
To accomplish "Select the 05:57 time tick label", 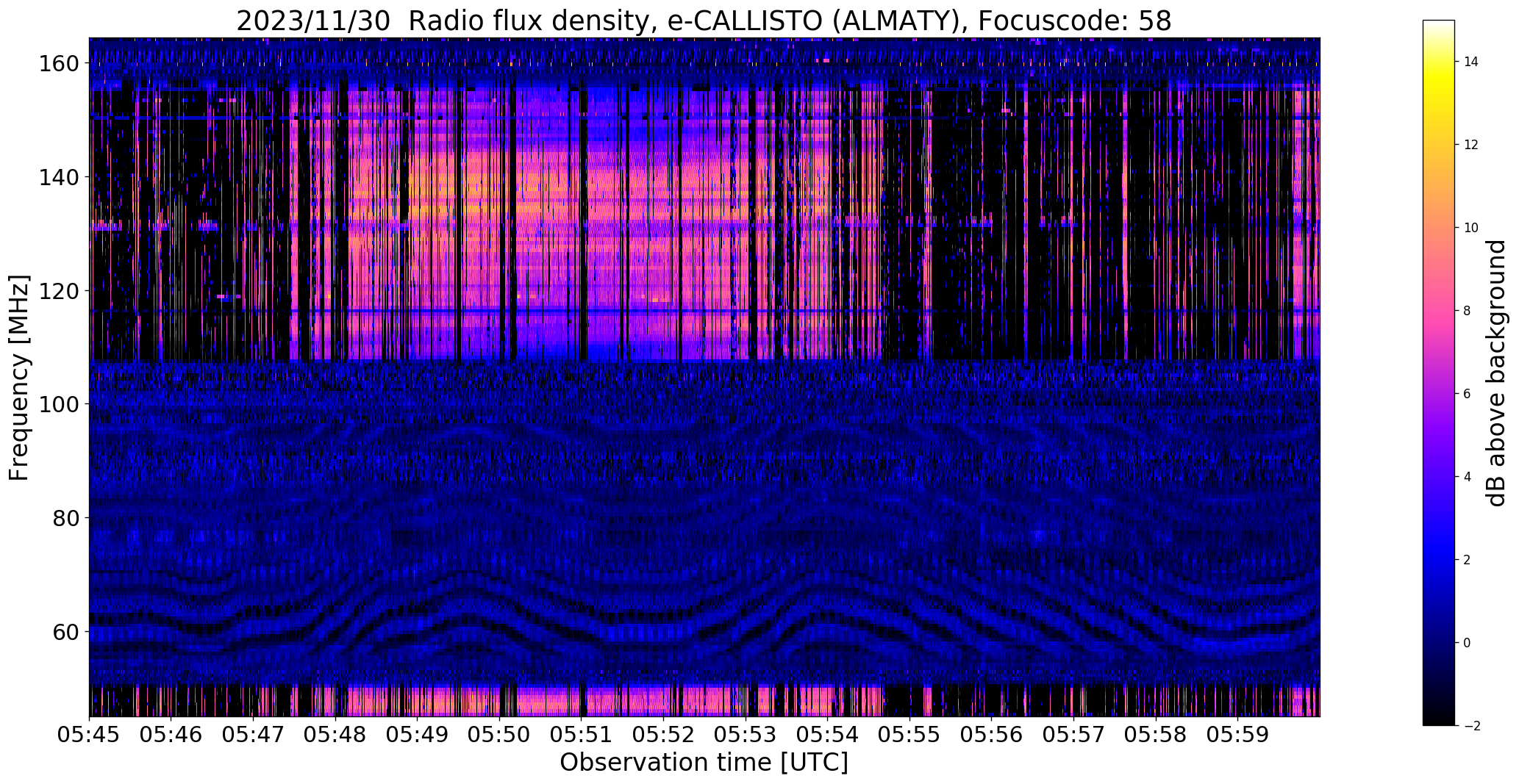I will (x=1074, y=735).
